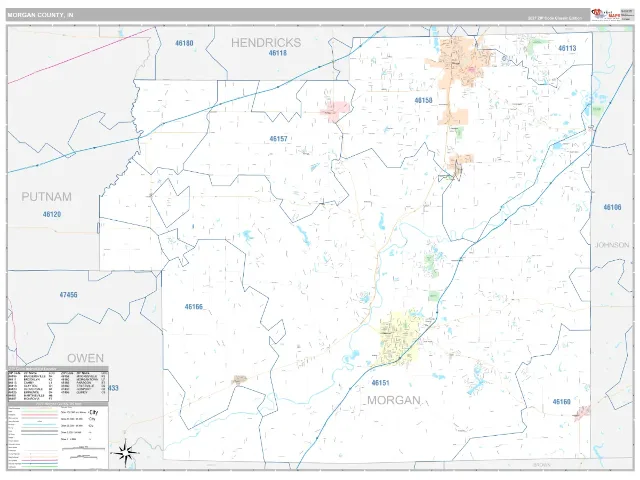Image resolution: width=640 pixels, height=480 pixels.
Task: Click ZIP code 46120 label
Action: tap(52, 214)
